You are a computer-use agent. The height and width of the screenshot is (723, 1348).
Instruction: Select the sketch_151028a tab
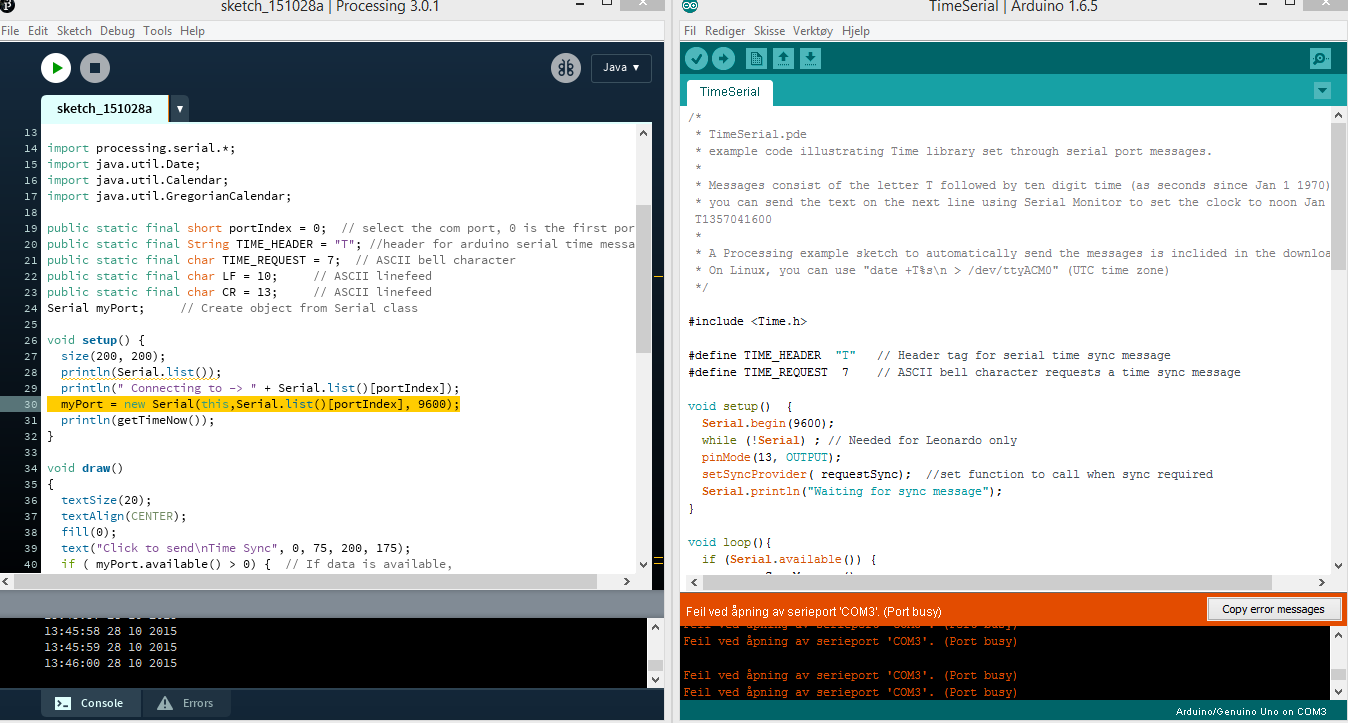point(105,108)
